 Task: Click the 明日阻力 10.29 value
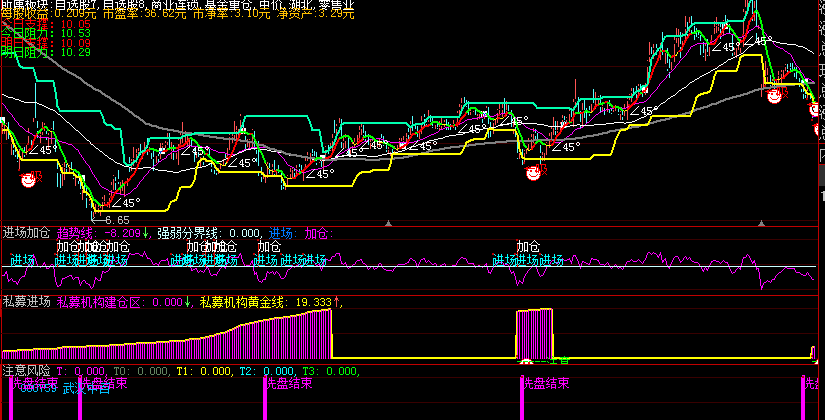pyautogui.click(x=76, y=52)
